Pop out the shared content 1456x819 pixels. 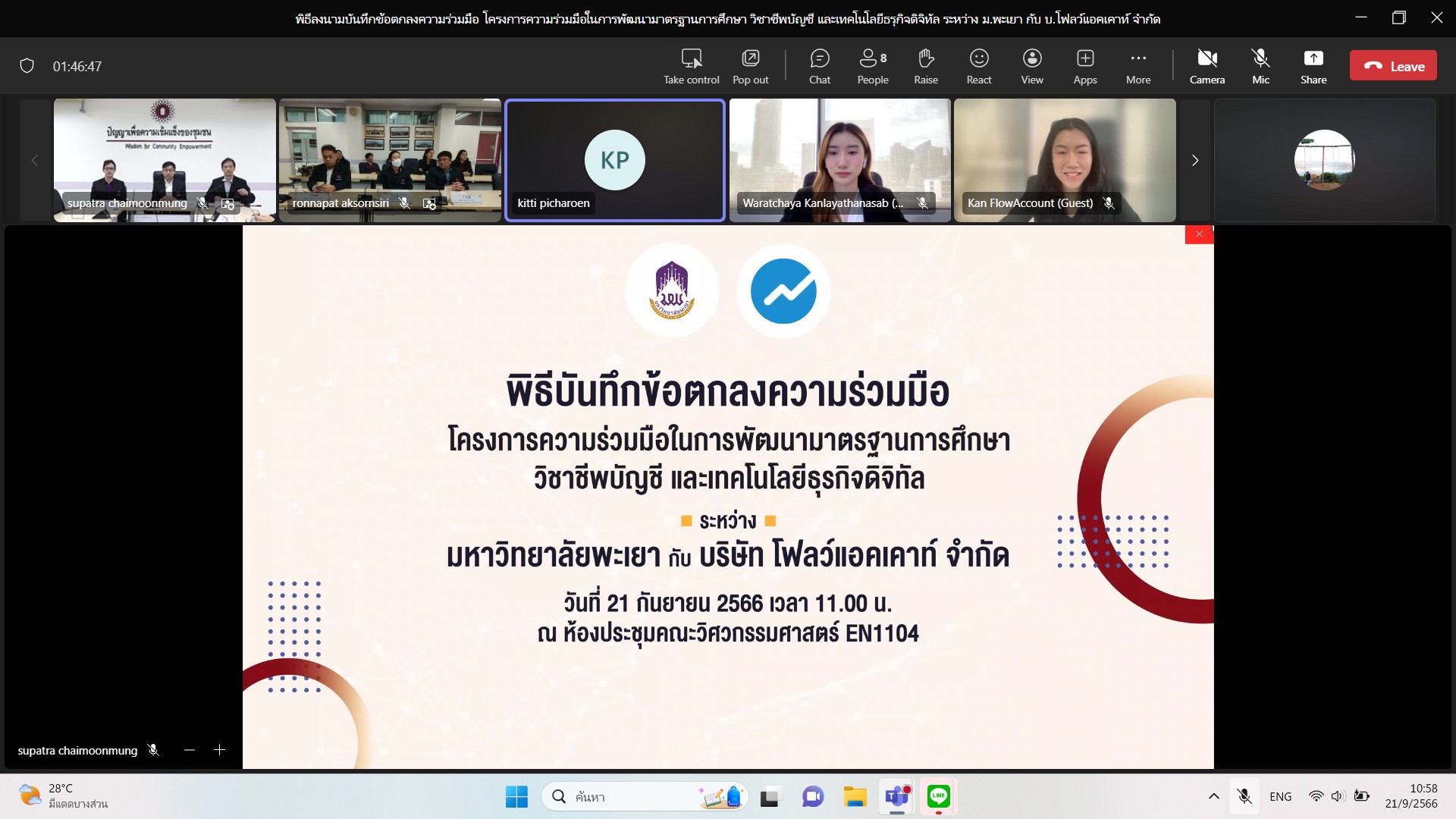(x=750, y=67)
